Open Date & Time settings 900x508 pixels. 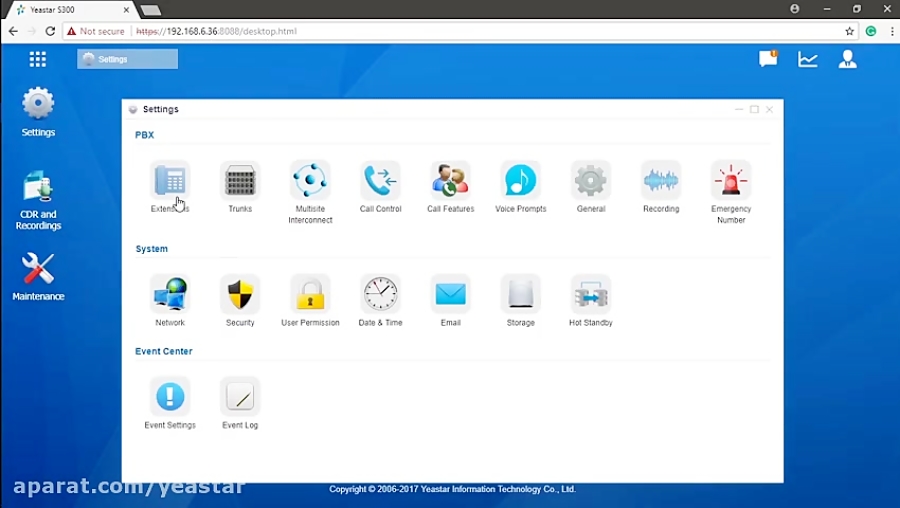pyautogui.click(x=380, y=294)
